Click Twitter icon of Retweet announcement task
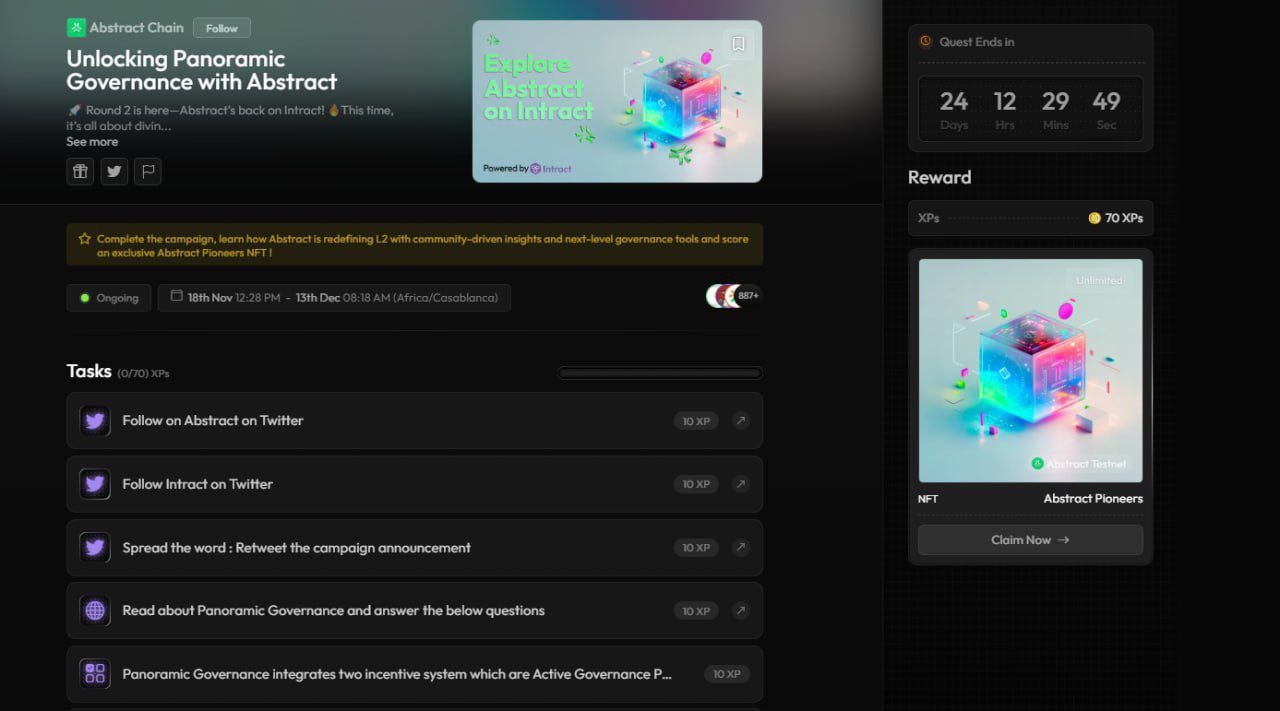Screen dimensions: 1280x711 click(95, 548)
